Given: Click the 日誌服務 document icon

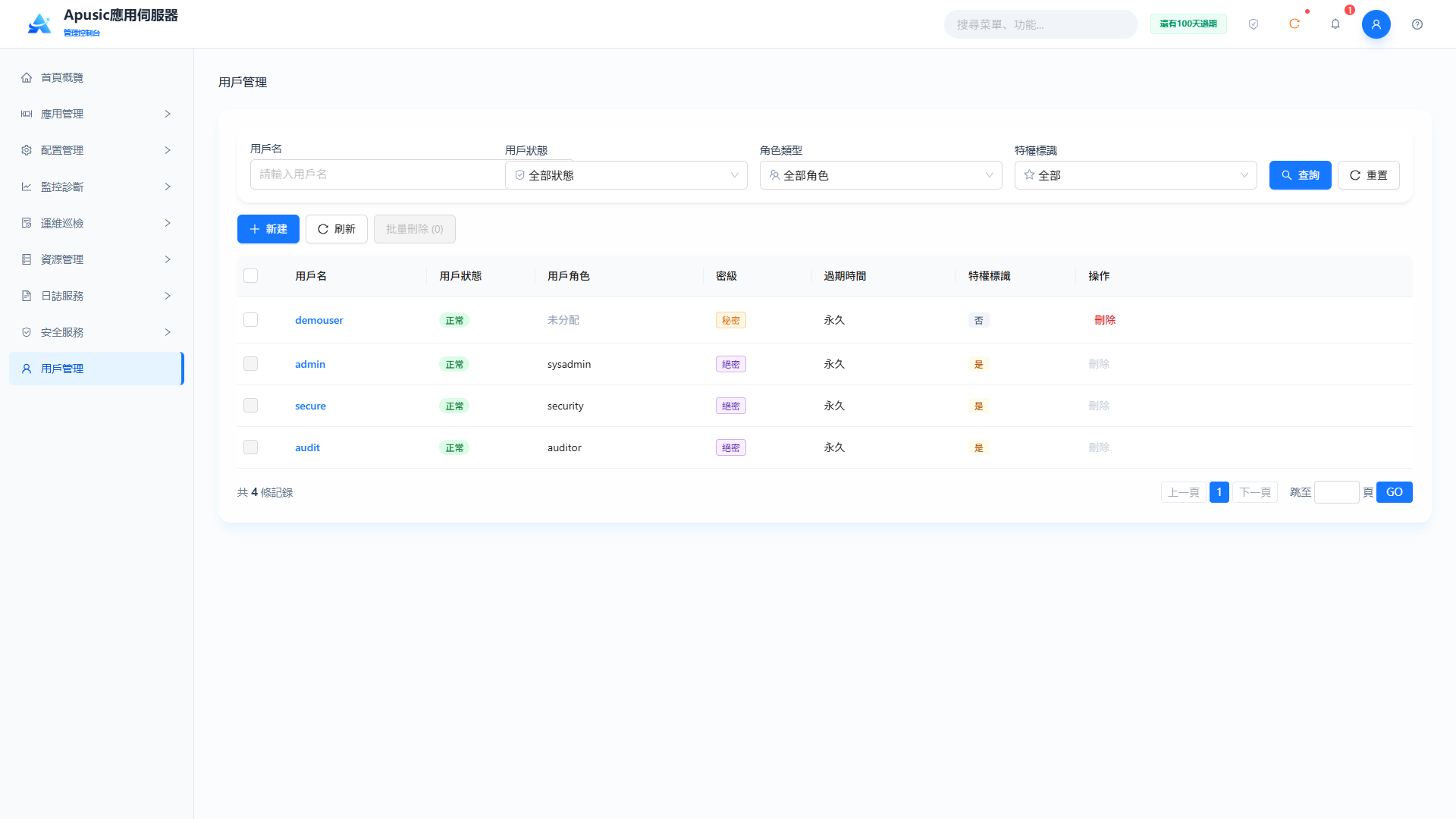Looking at the screenshot, I should pos(27,296).
